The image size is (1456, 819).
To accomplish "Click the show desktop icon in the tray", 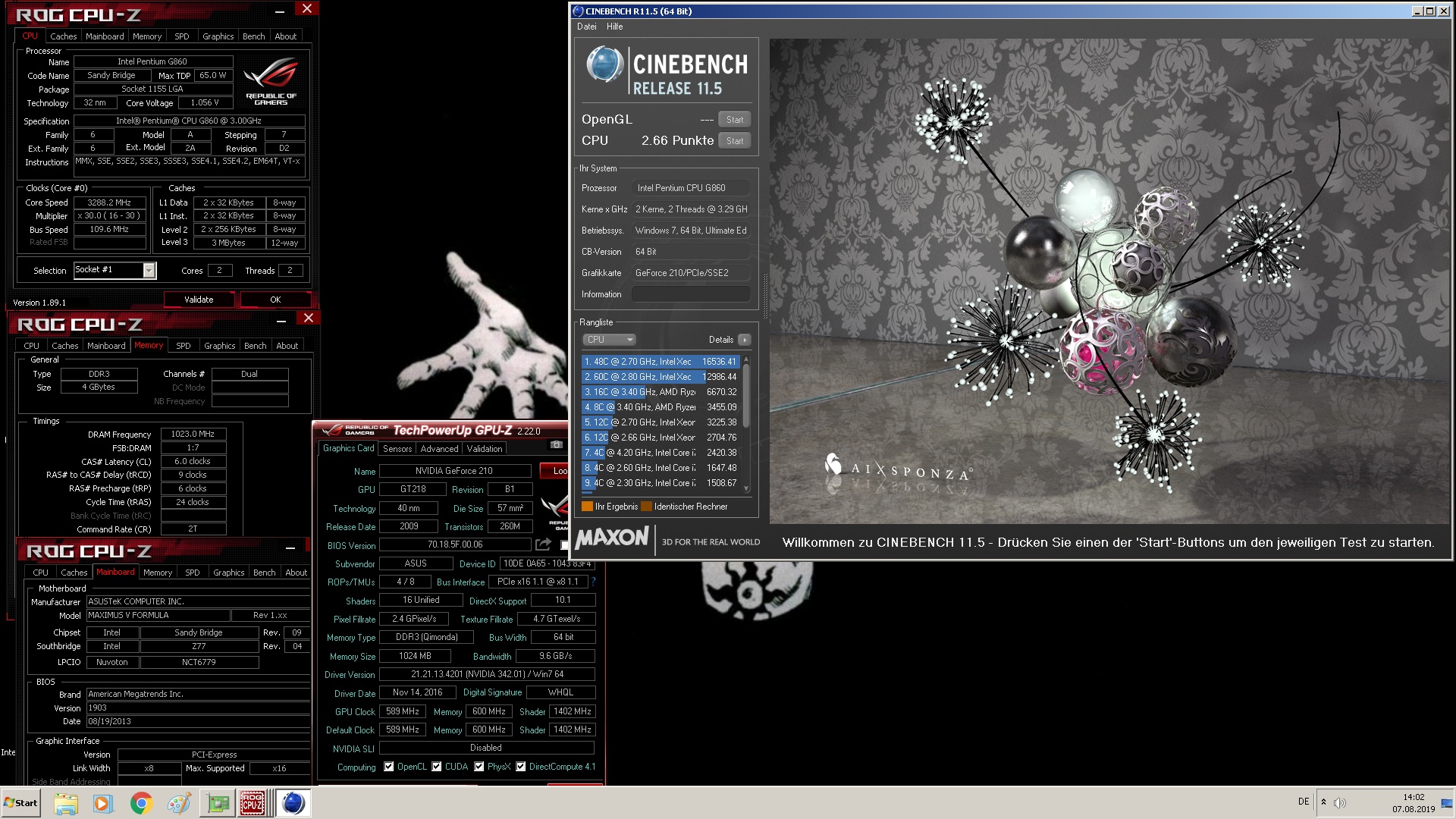I will point(1447,803).
